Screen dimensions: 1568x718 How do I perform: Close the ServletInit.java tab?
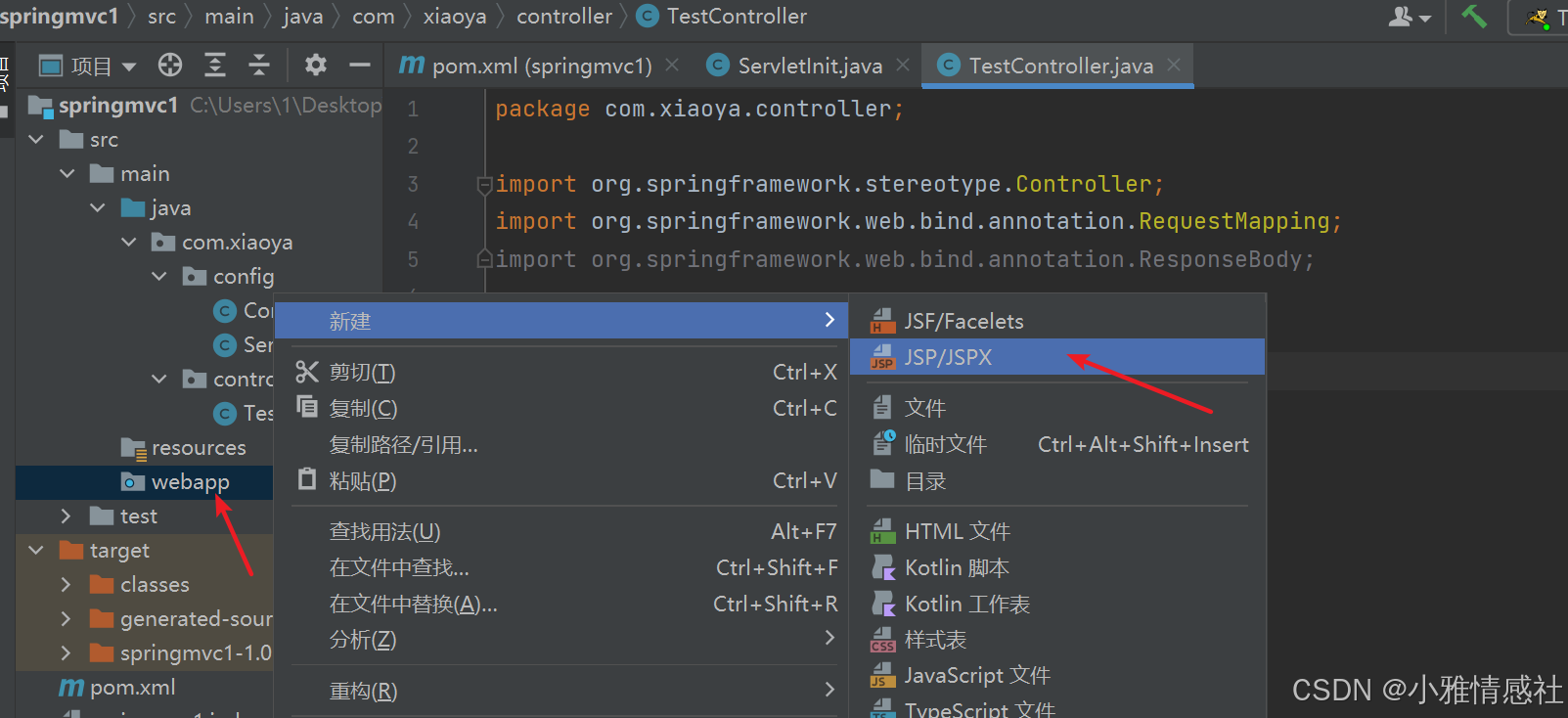(903, 65)
